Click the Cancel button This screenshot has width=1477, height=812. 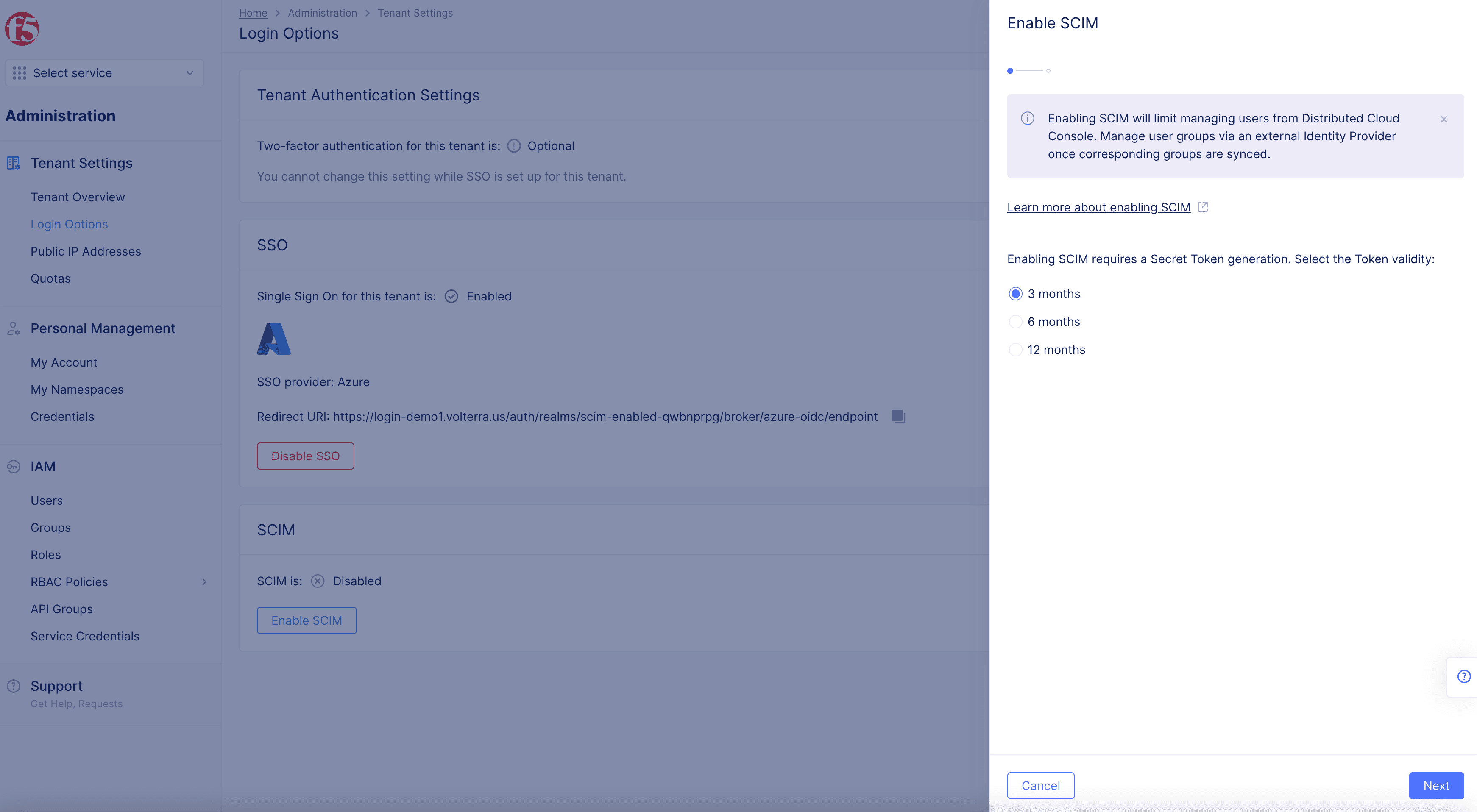coord(1040,785)
